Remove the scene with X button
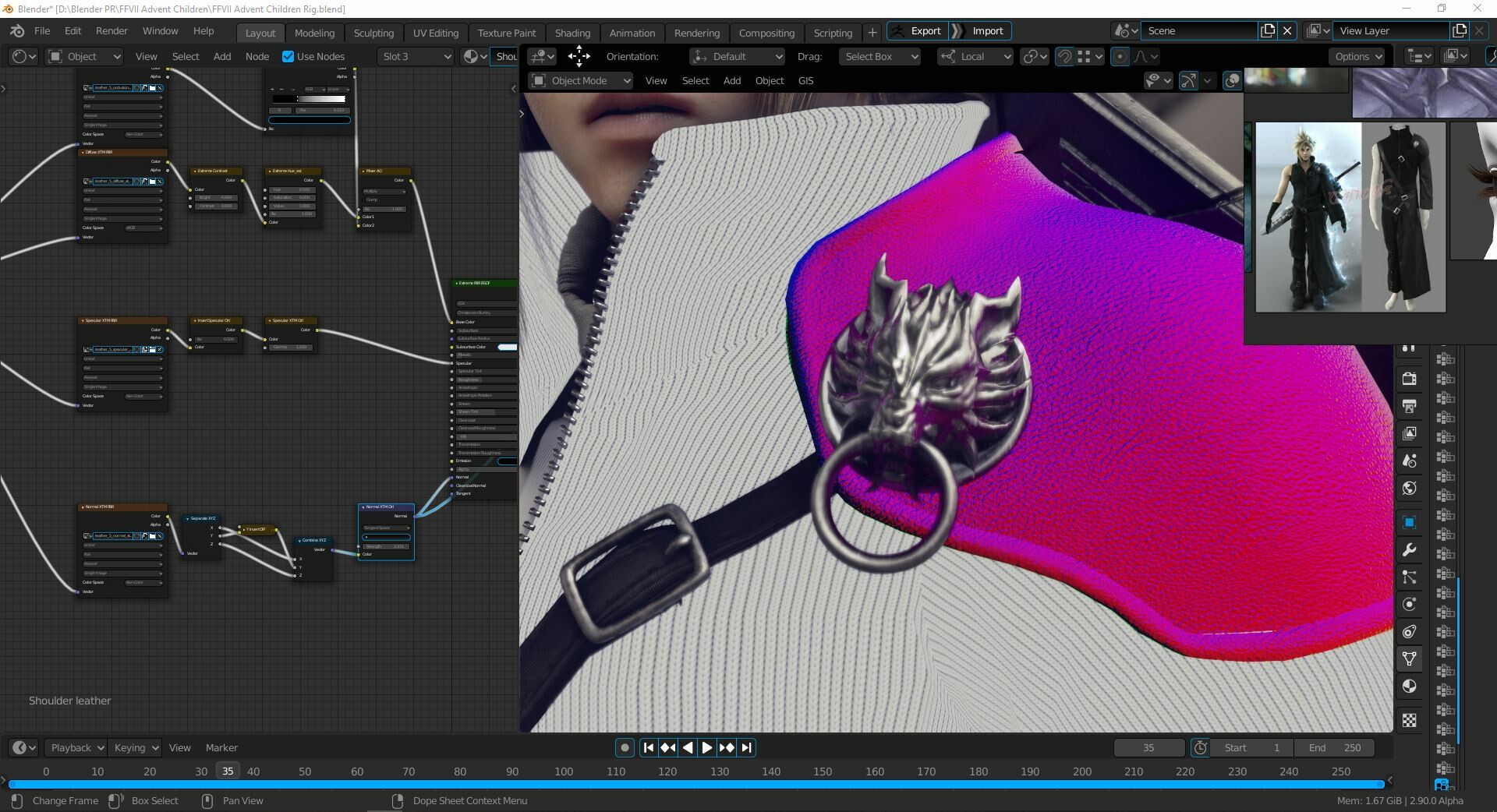This screenshot has width=1497, height=812. (x=1287, y=30)
